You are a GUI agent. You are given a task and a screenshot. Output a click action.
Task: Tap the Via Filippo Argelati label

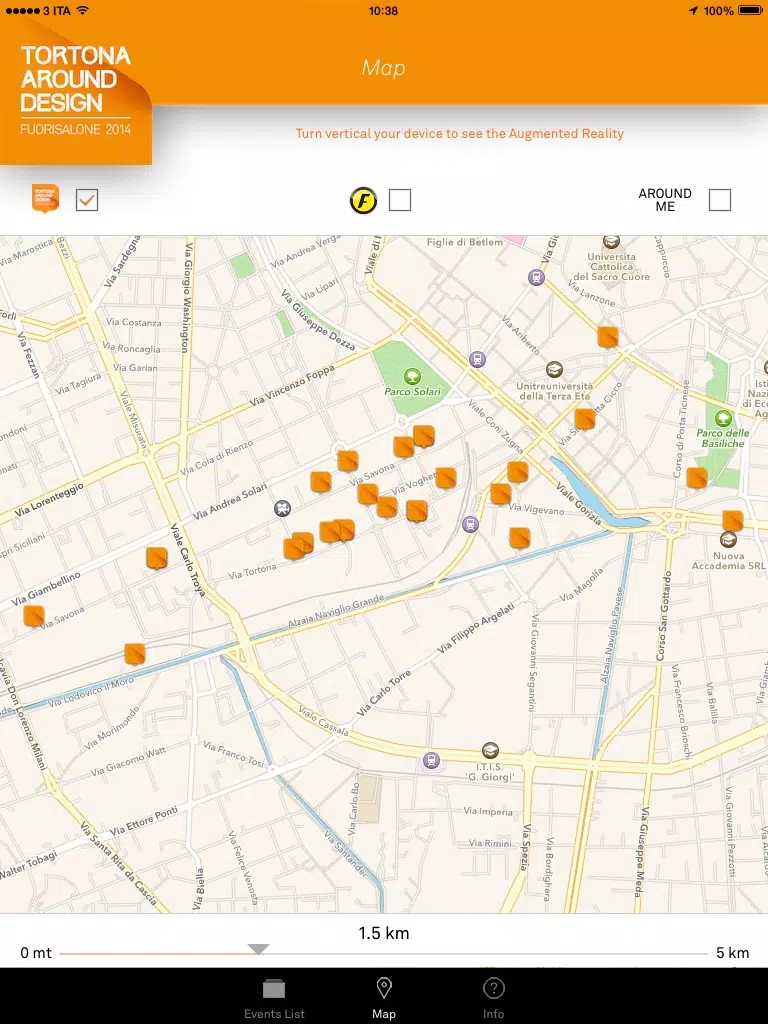[475, 628]
